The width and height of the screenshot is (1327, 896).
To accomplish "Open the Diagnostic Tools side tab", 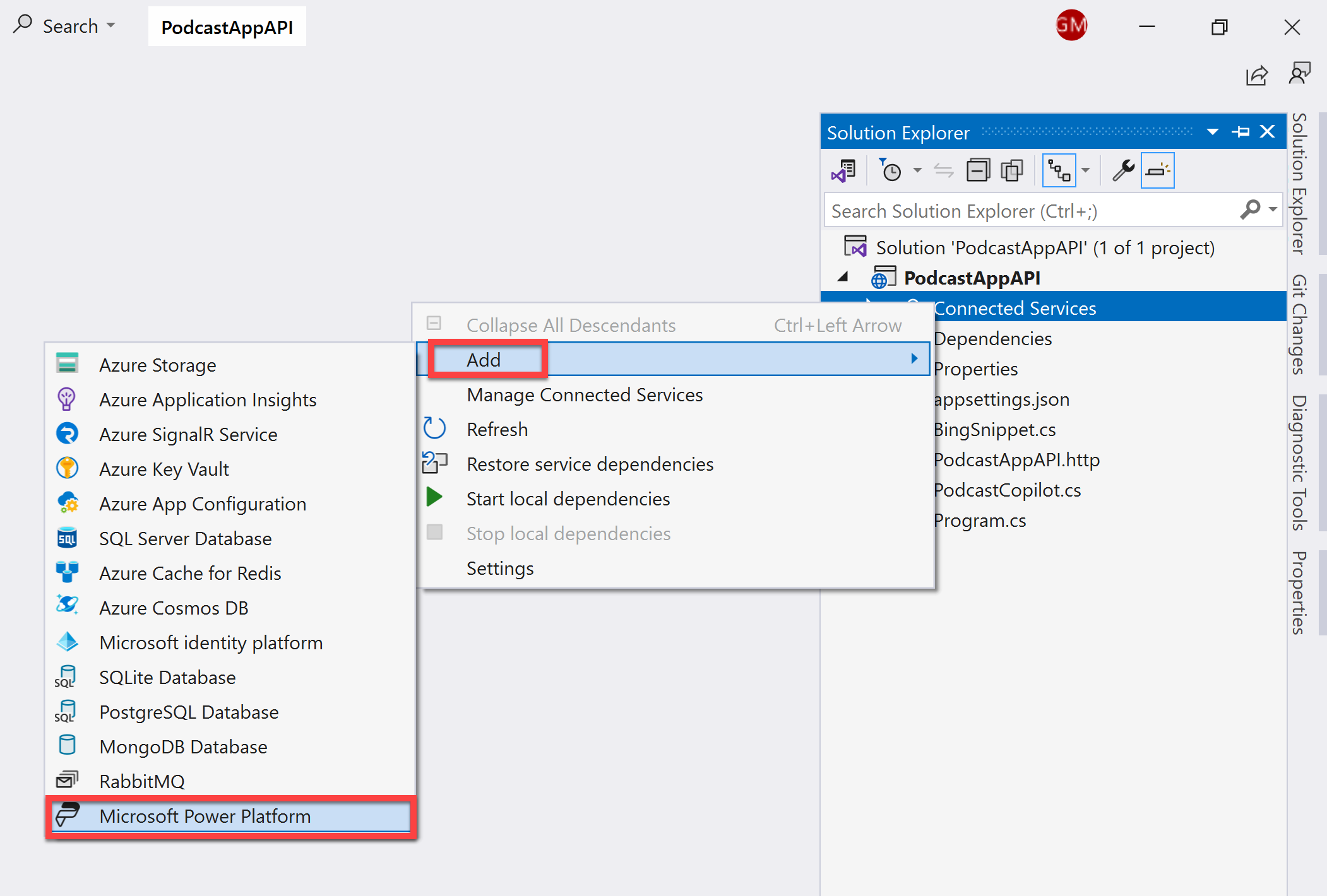I will coord(1299,463).
